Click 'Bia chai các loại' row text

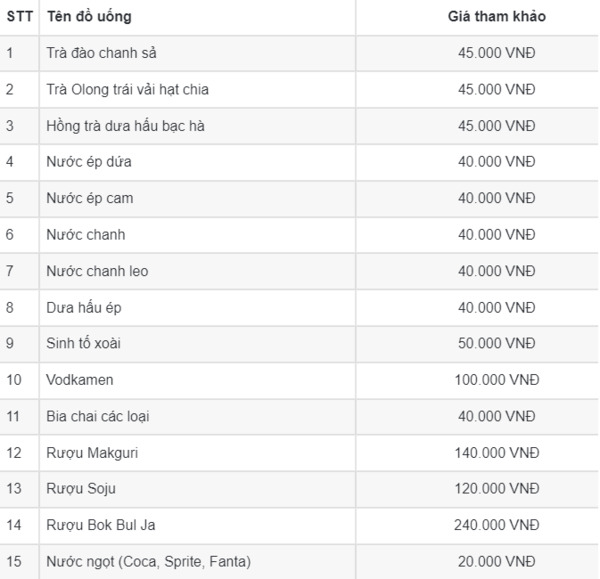pos(98,416)
